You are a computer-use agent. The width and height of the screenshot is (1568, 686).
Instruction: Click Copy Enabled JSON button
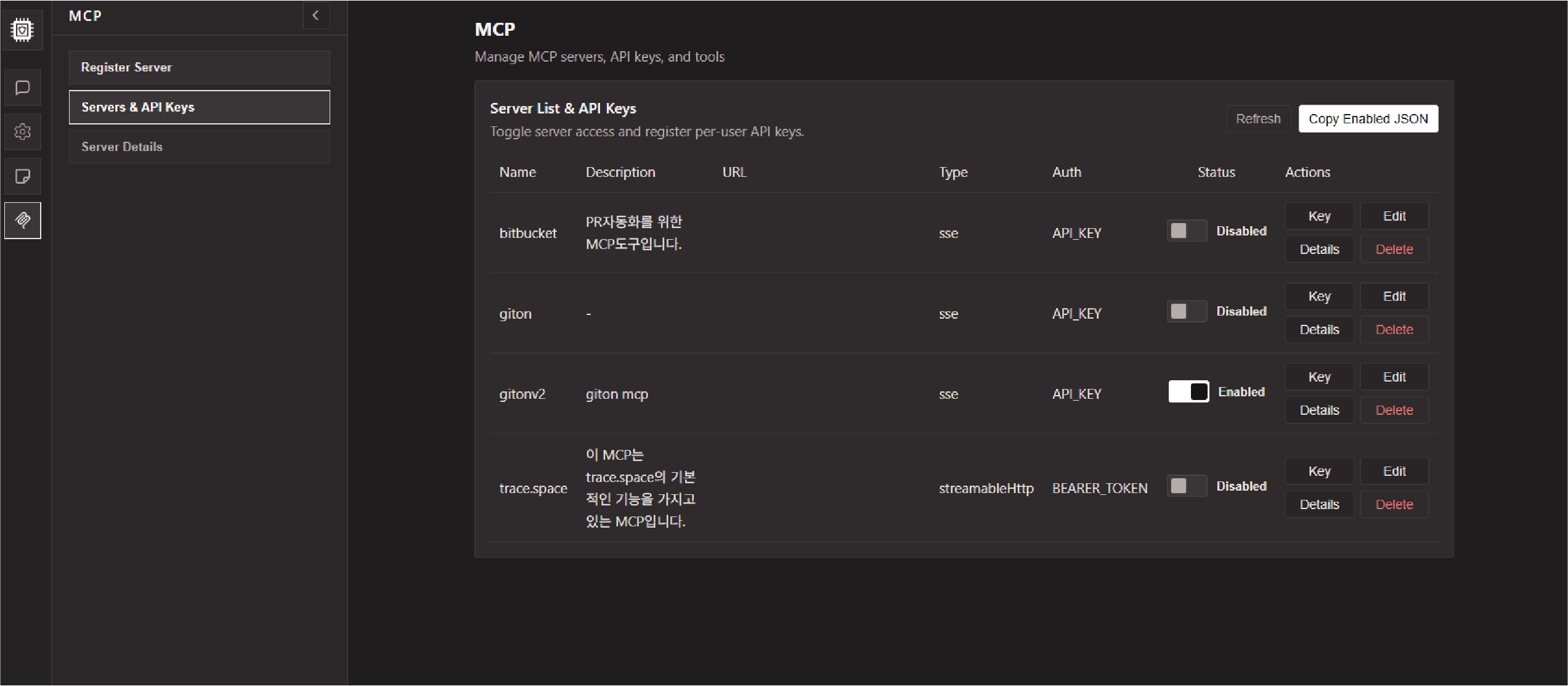pos(1368,119)
